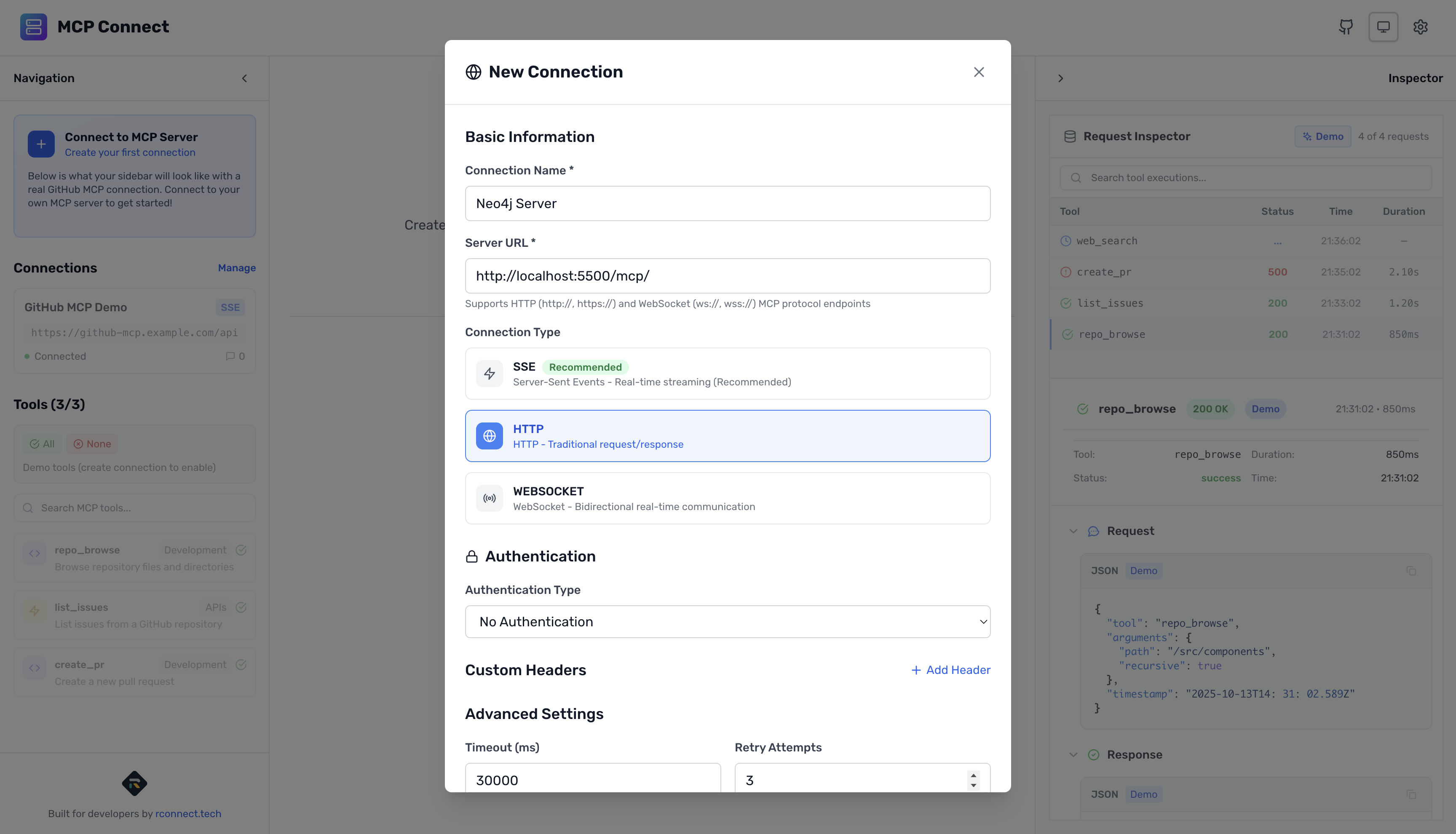Screen dimensions: 1456x834
Task: Collapse the Request section chevron
Action: click(1073, 531)
